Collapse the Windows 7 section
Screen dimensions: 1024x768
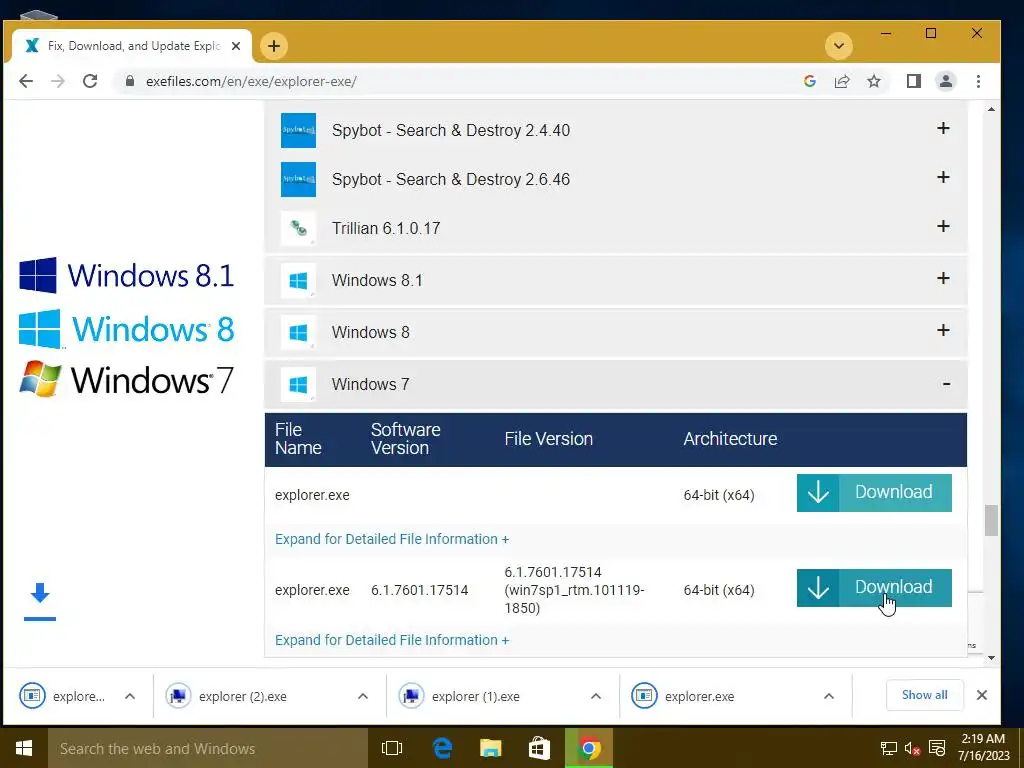(946, 383)
